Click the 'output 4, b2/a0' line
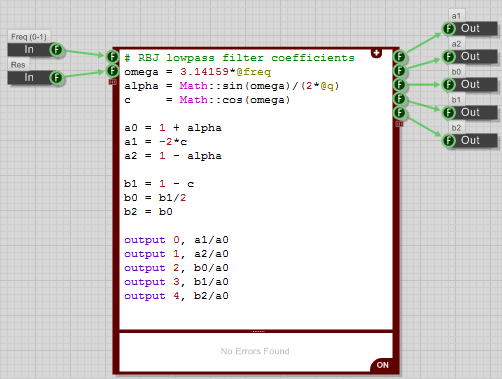Viewport: 502px width, 379px height. [176, 296]
